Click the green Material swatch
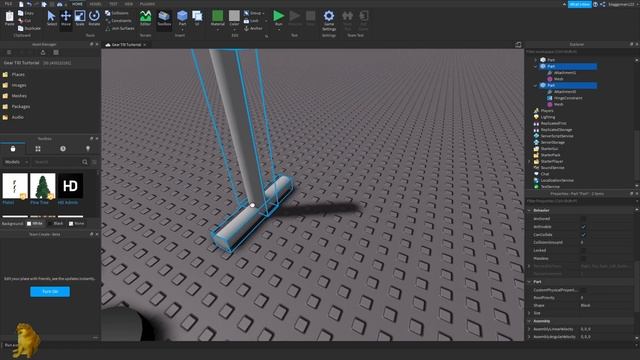This screenshot has height=360, width=640. [218, 16]
